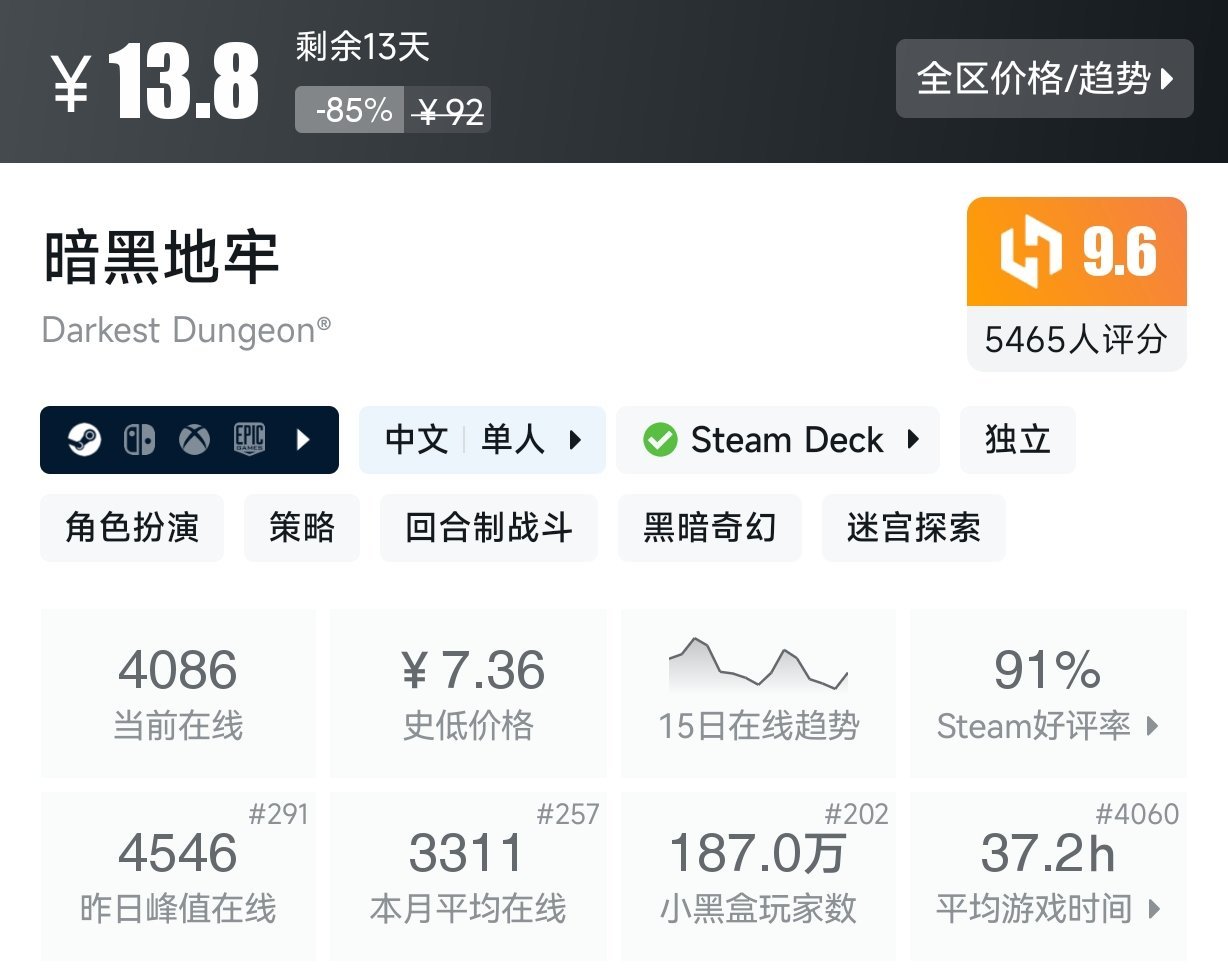This screenshot has width=1228, height=968.
Task: Select the 回合制战斗 tag
Action: point(489,528)
